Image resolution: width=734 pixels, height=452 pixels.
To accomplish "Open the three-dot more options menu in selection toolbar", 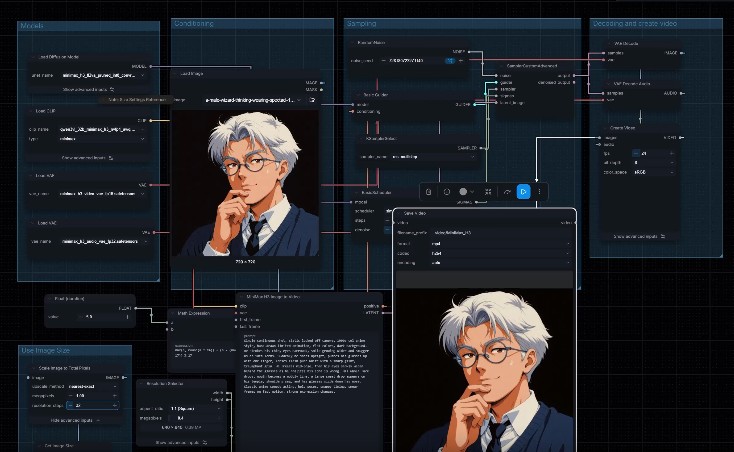I will point(539,191).
